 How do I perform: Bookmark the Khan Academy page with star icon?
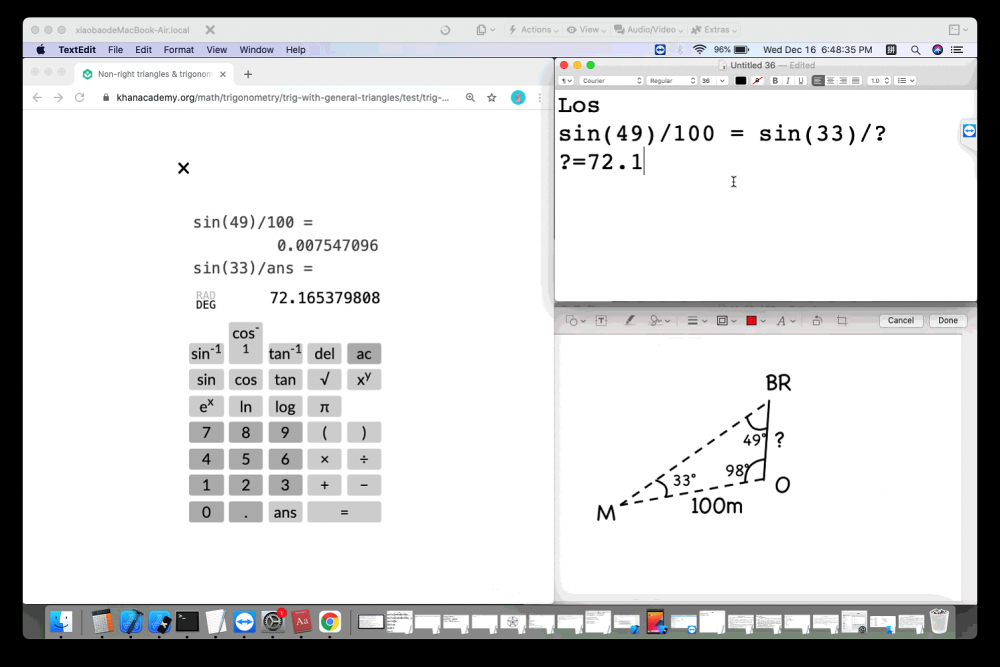click(492, 98)
